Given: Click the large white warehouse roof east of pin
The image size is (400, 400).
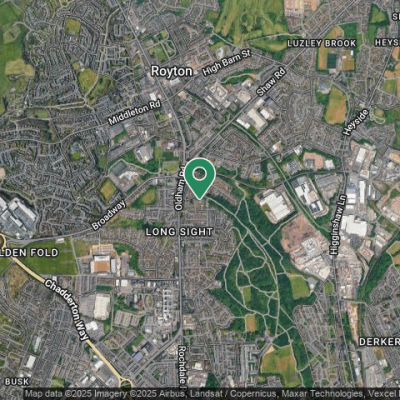Looking at the screenshot, I should click(x=276, y=205).
